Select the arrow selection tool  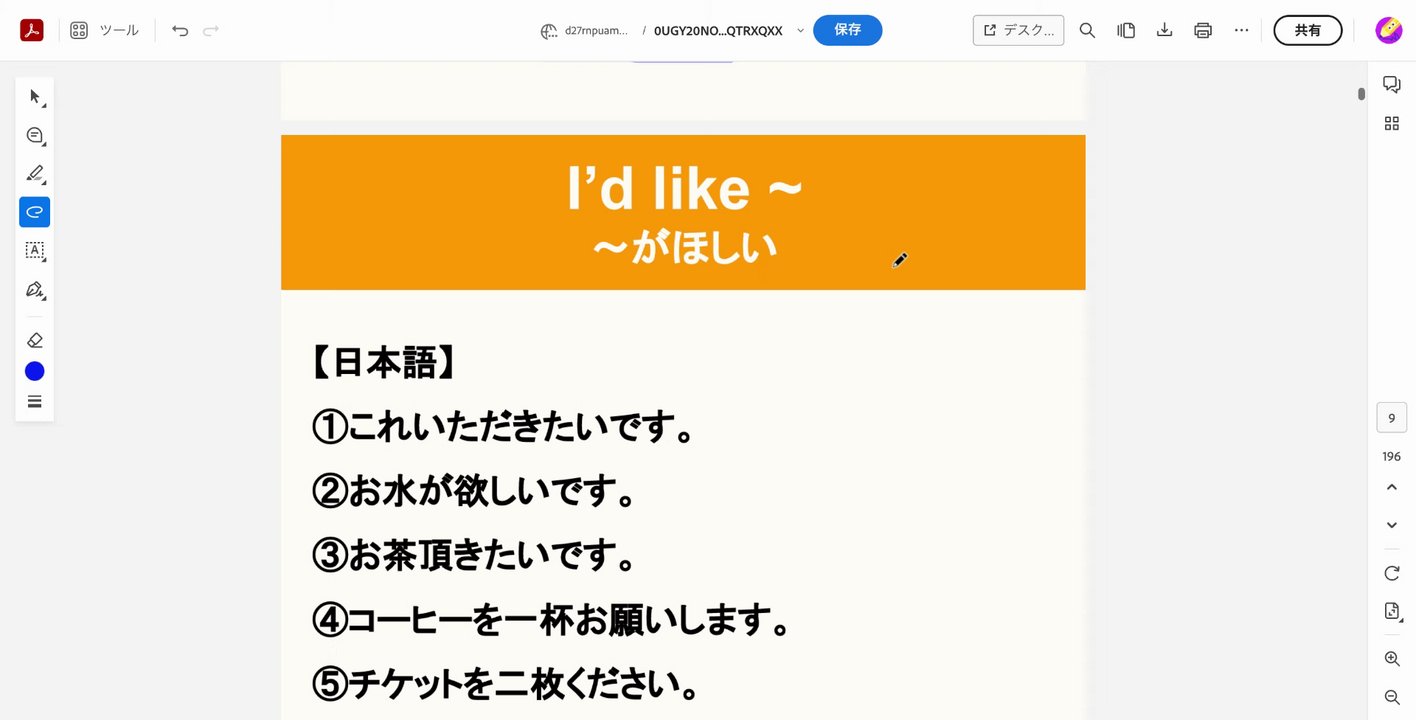click(x=35, y=97)
